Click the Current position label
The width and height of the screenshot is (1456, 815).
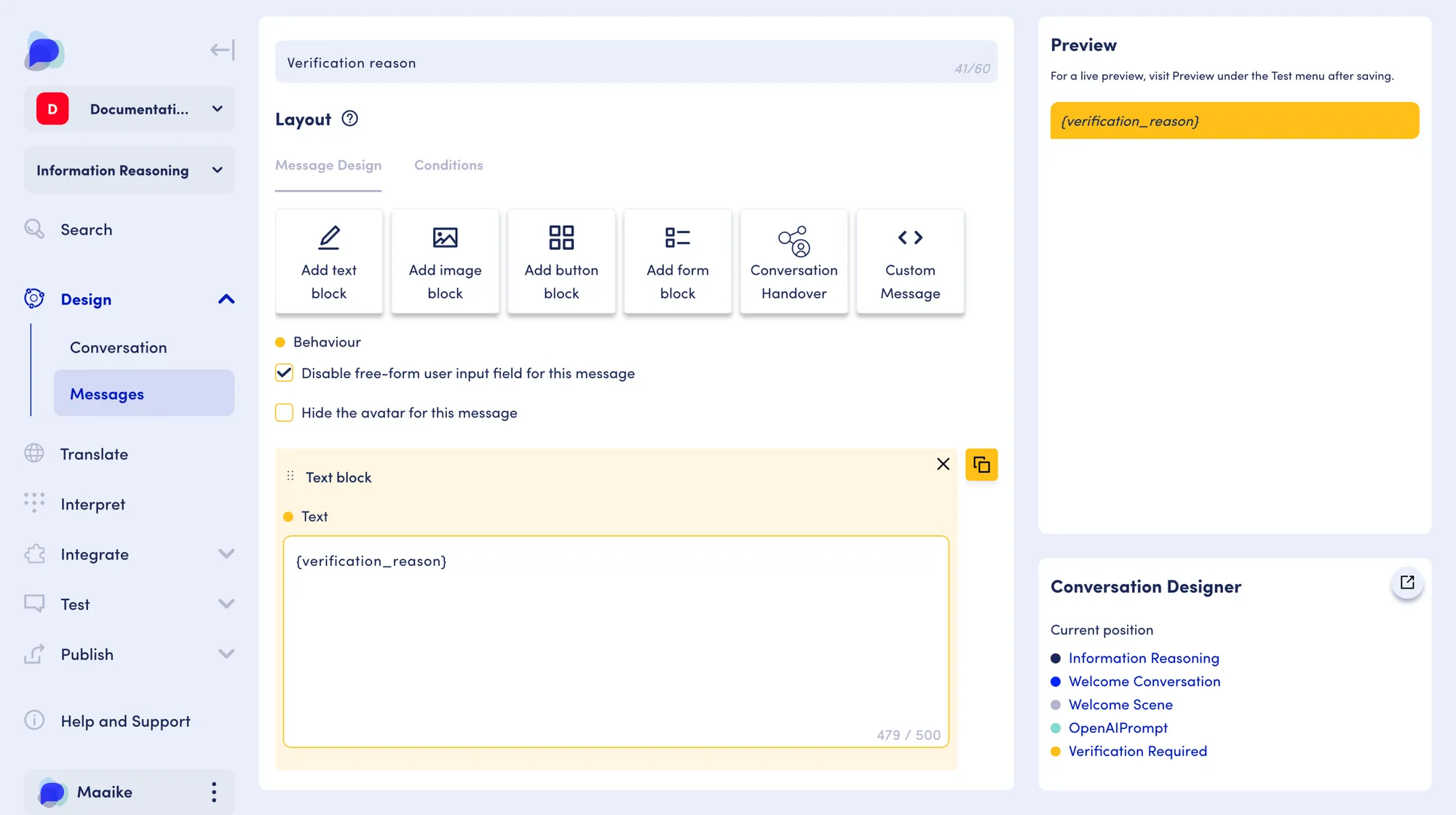click(1101, 630)
